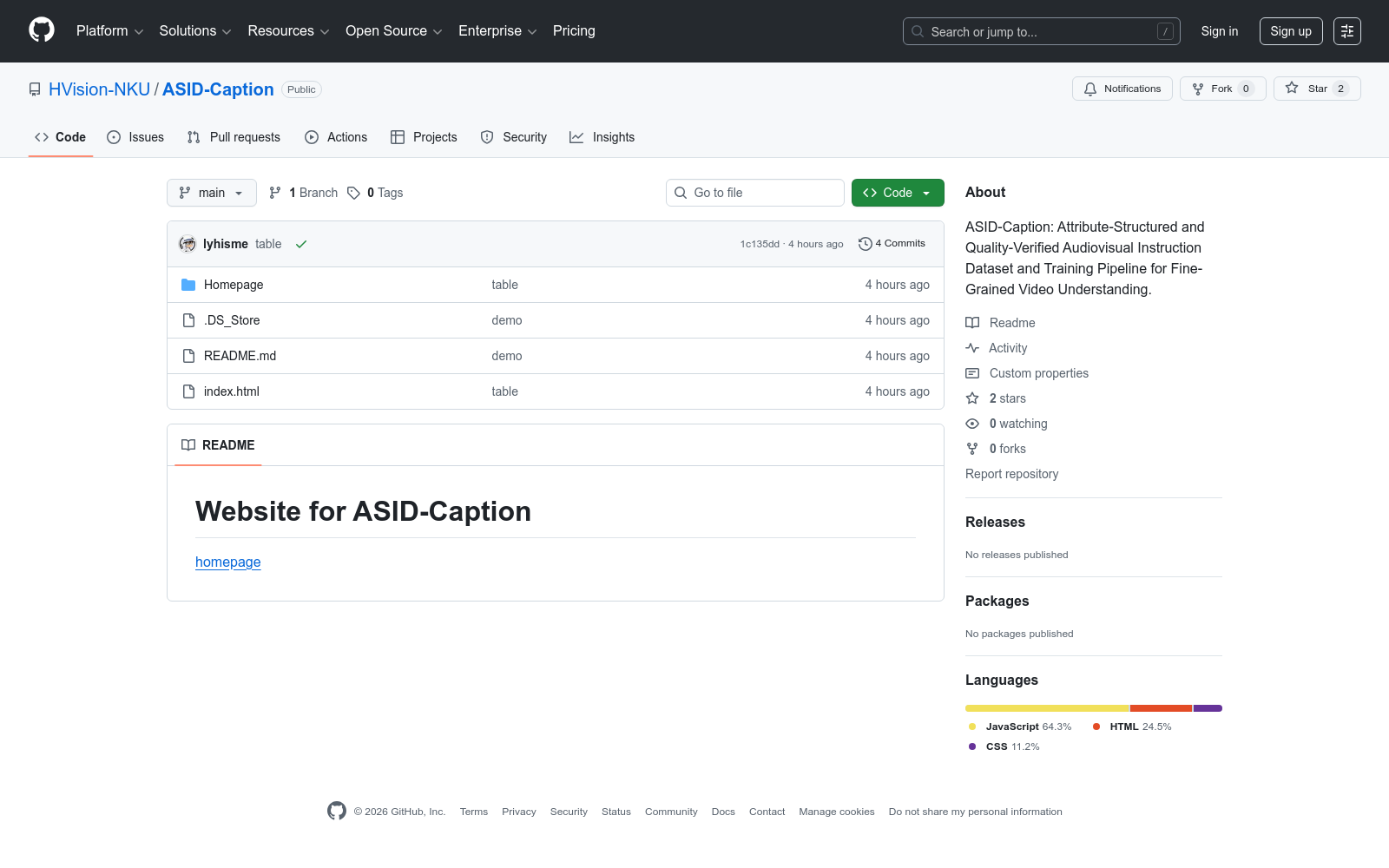This screenshot has height=868, width=1389.
Task: Open the Custom properties link
Action: (x=1027, y=373)
